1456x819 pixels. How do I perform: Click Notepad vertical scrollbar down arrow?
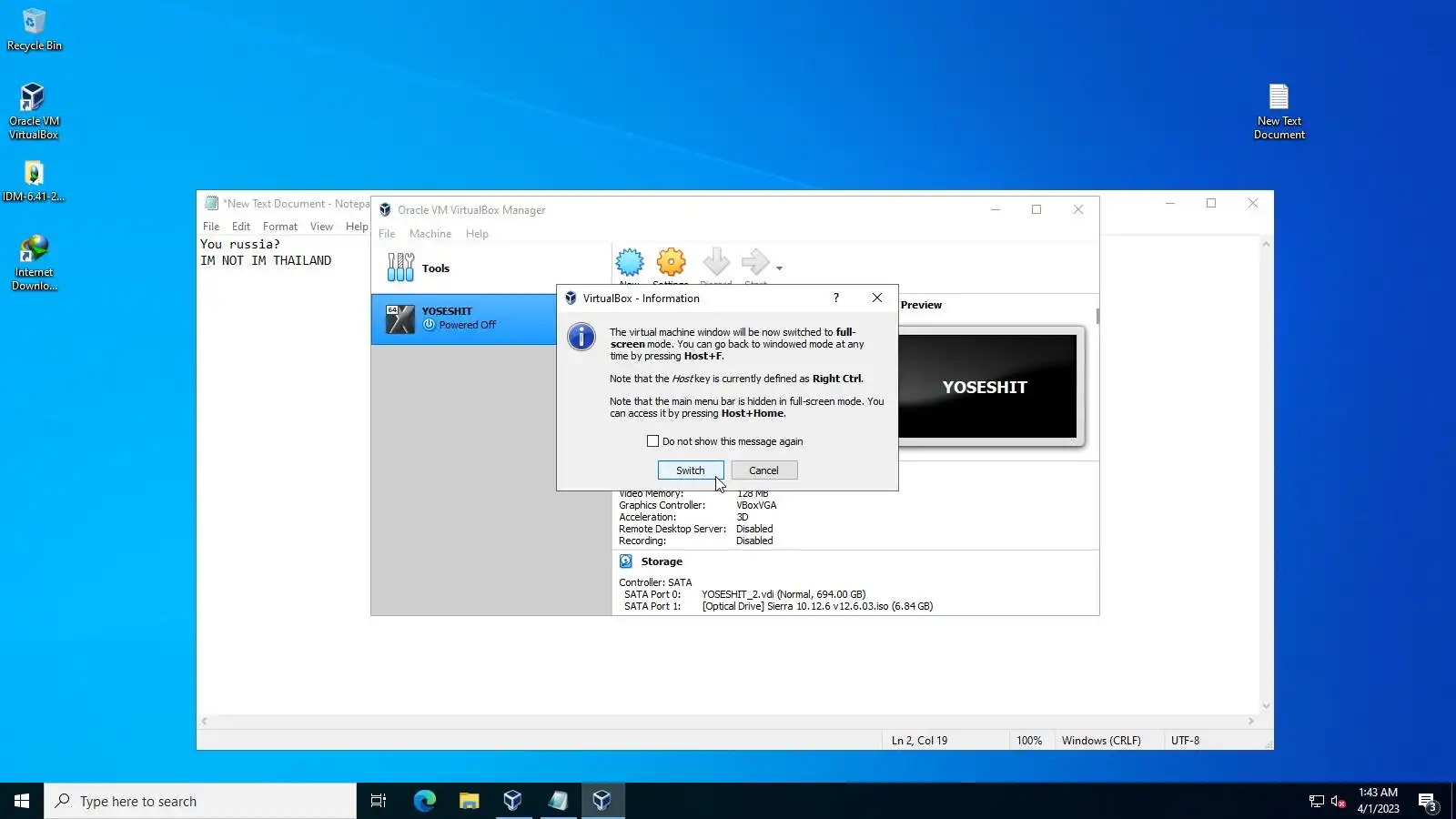pos(1266,706)
